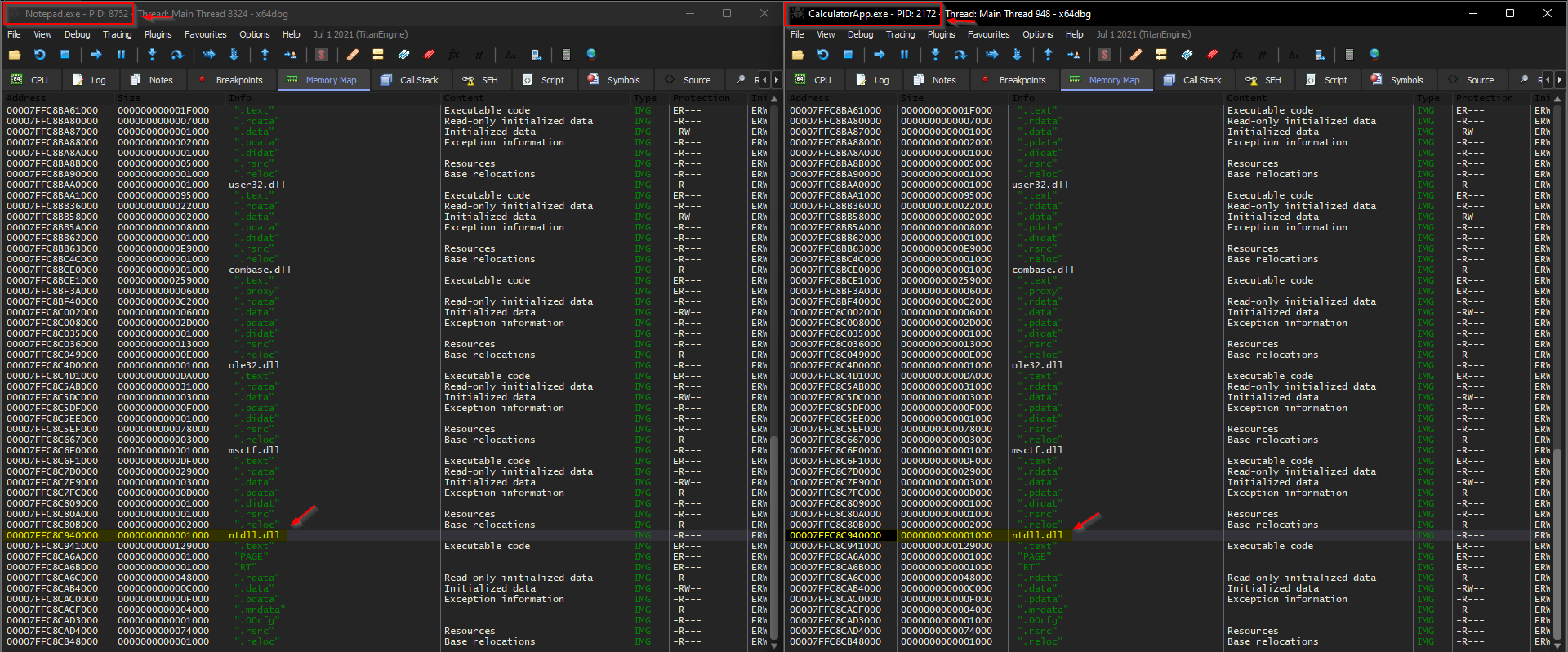Open Favourites menu in CalculatorApp.exe window
The image size is (1568, 652).
[989, 34]
